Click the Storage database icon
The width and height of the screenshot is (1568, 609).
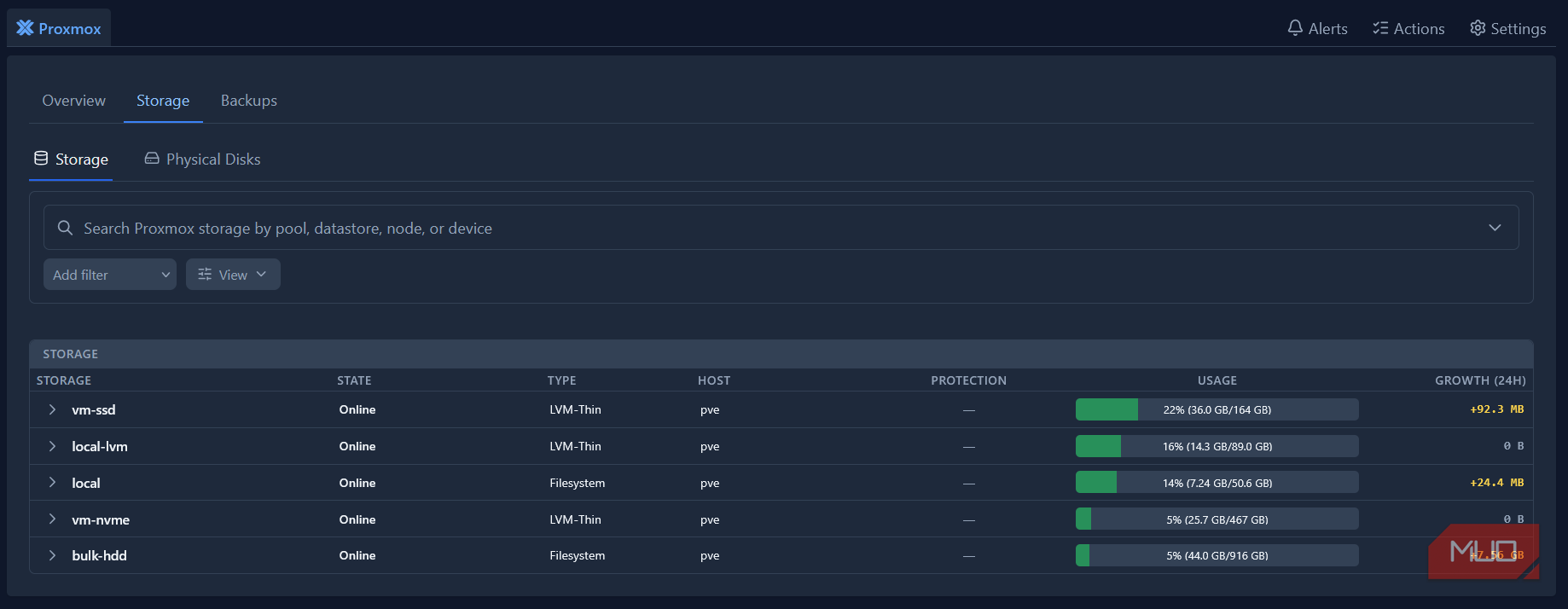pyautogui.click(x=41, y=158)
